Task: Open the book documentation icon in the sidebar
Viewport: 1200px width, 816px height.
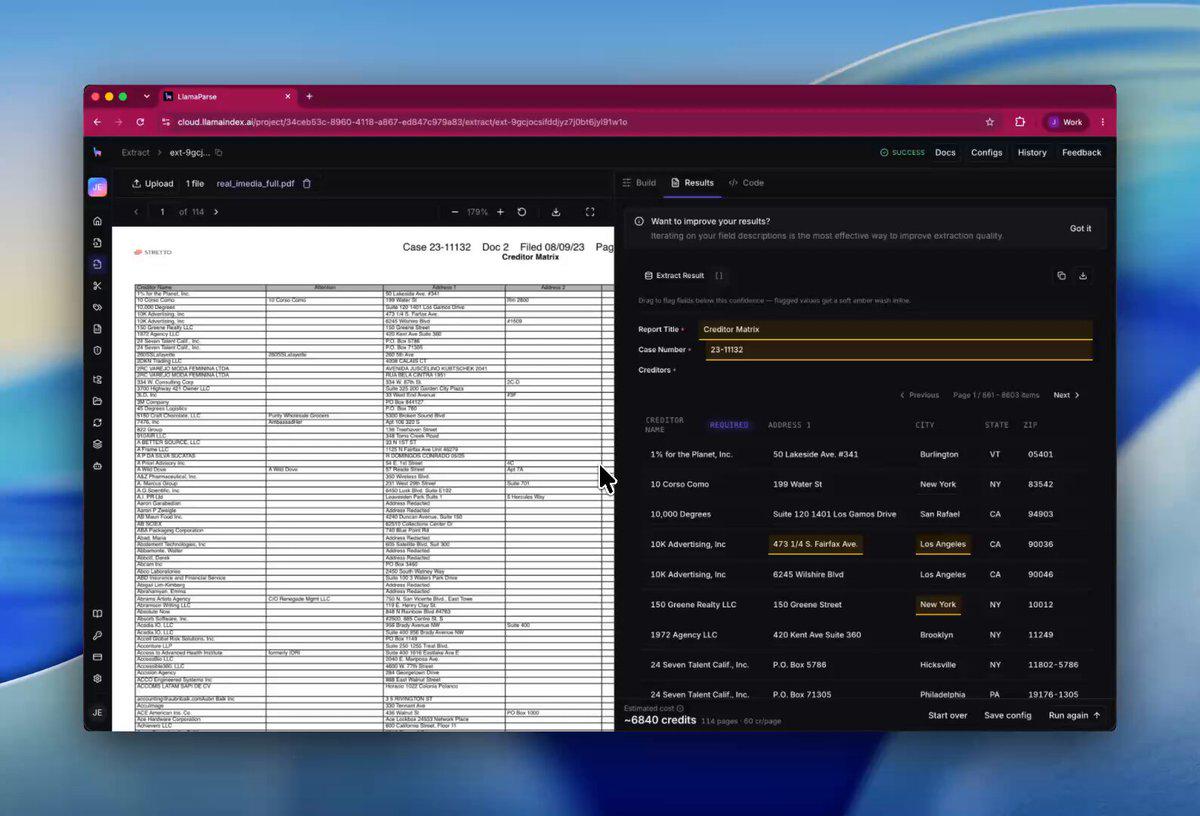Action: click(97, 614)
